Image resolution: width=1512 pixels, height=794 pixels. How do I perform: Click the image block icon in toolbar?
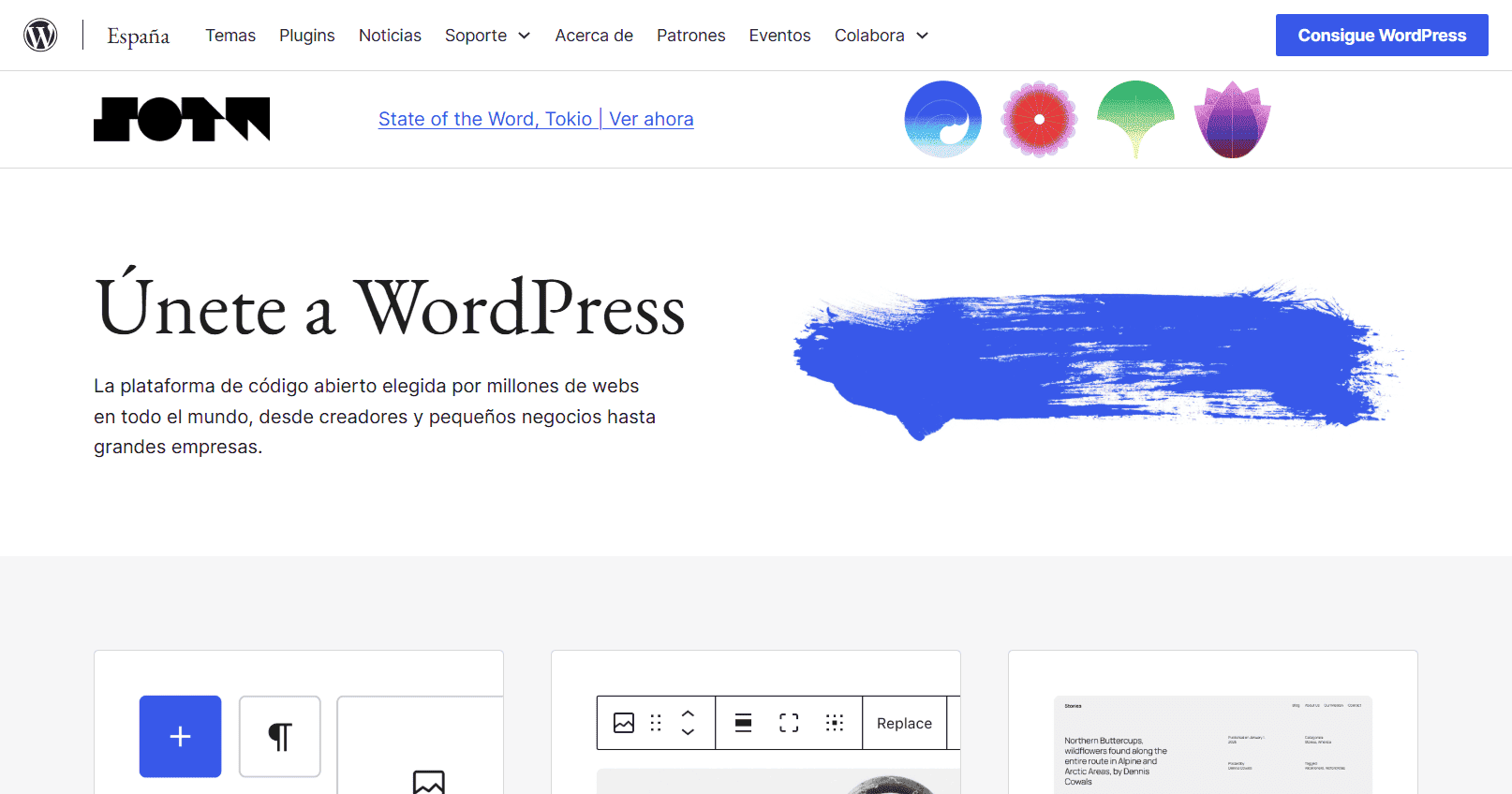coord(624,723)
